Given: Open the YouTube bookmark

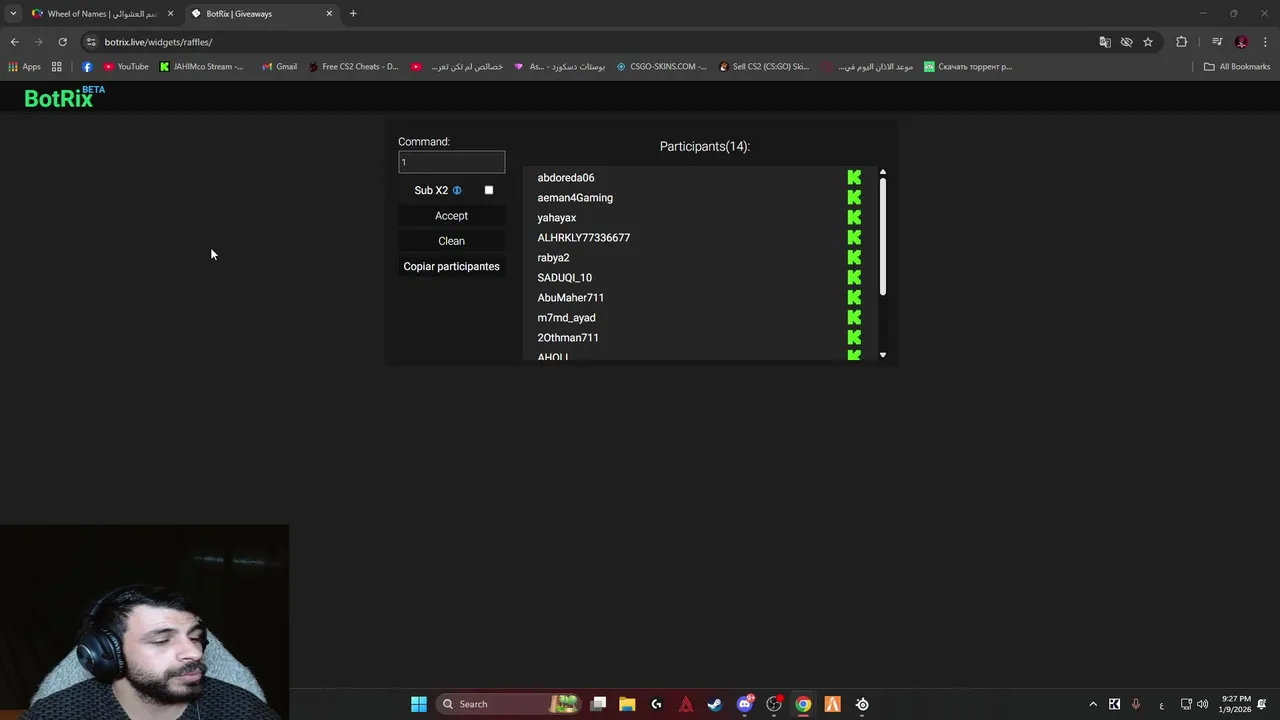Looking at the screenshot, I should click(x=126, y=67).
